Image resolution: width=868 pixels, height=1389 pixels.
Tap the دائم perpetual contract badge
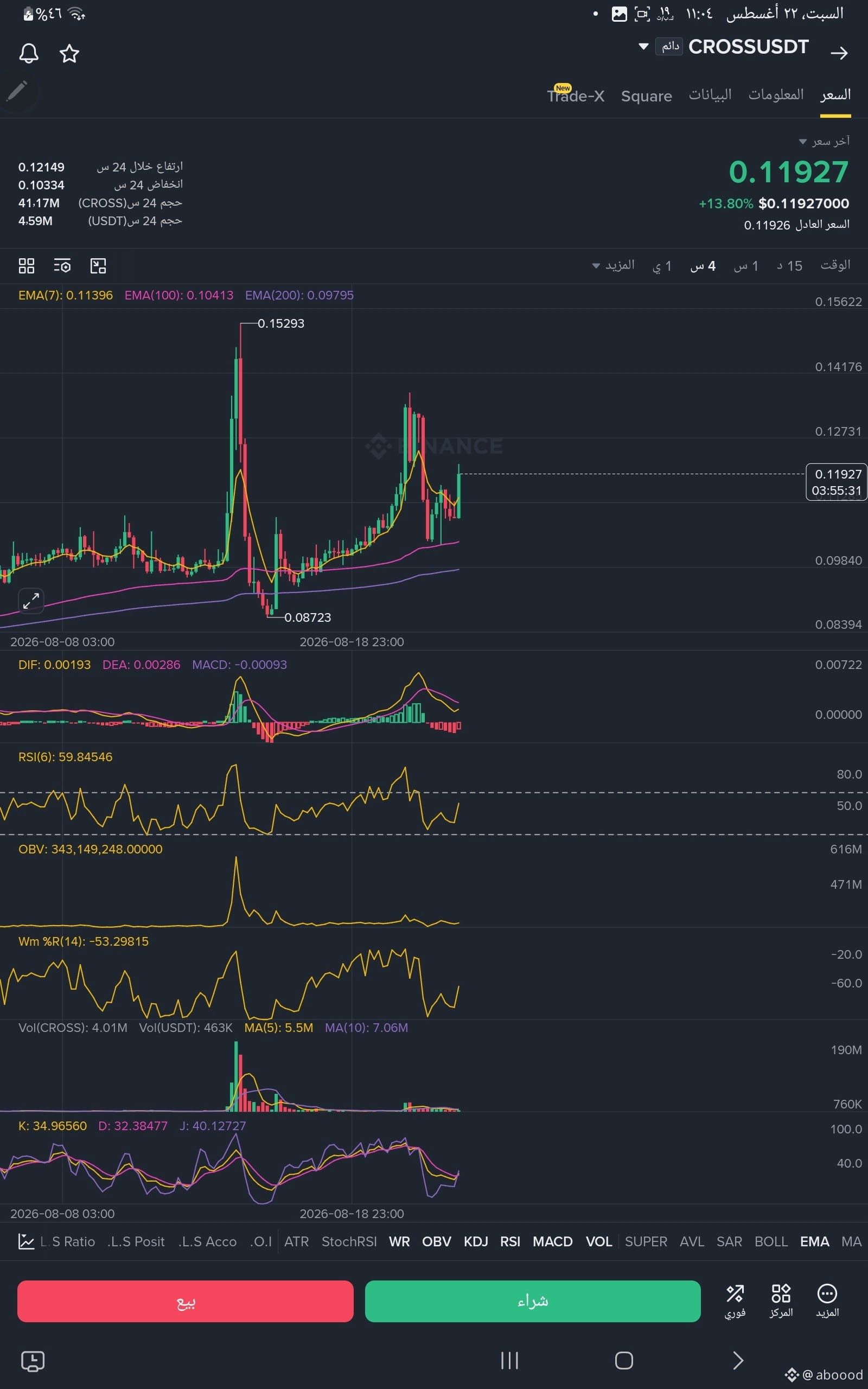tap(669, 47)
